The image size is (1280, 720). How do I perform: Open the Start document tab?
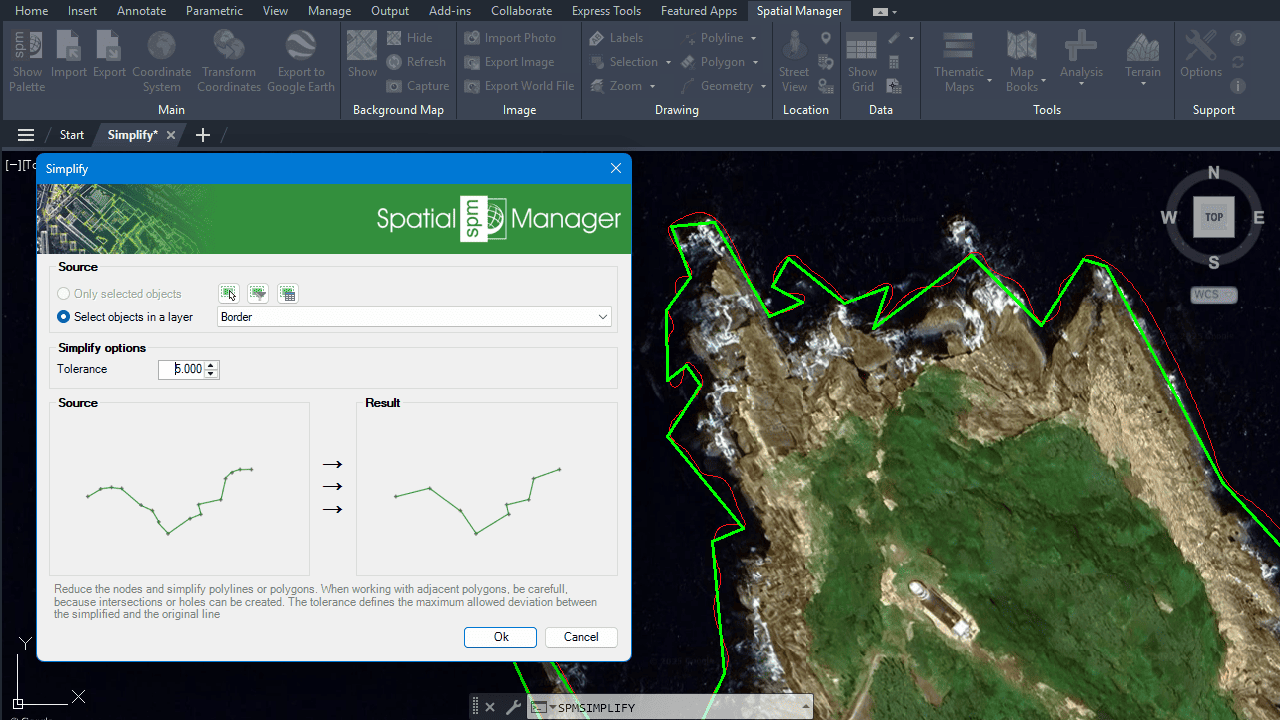point(72,135)
